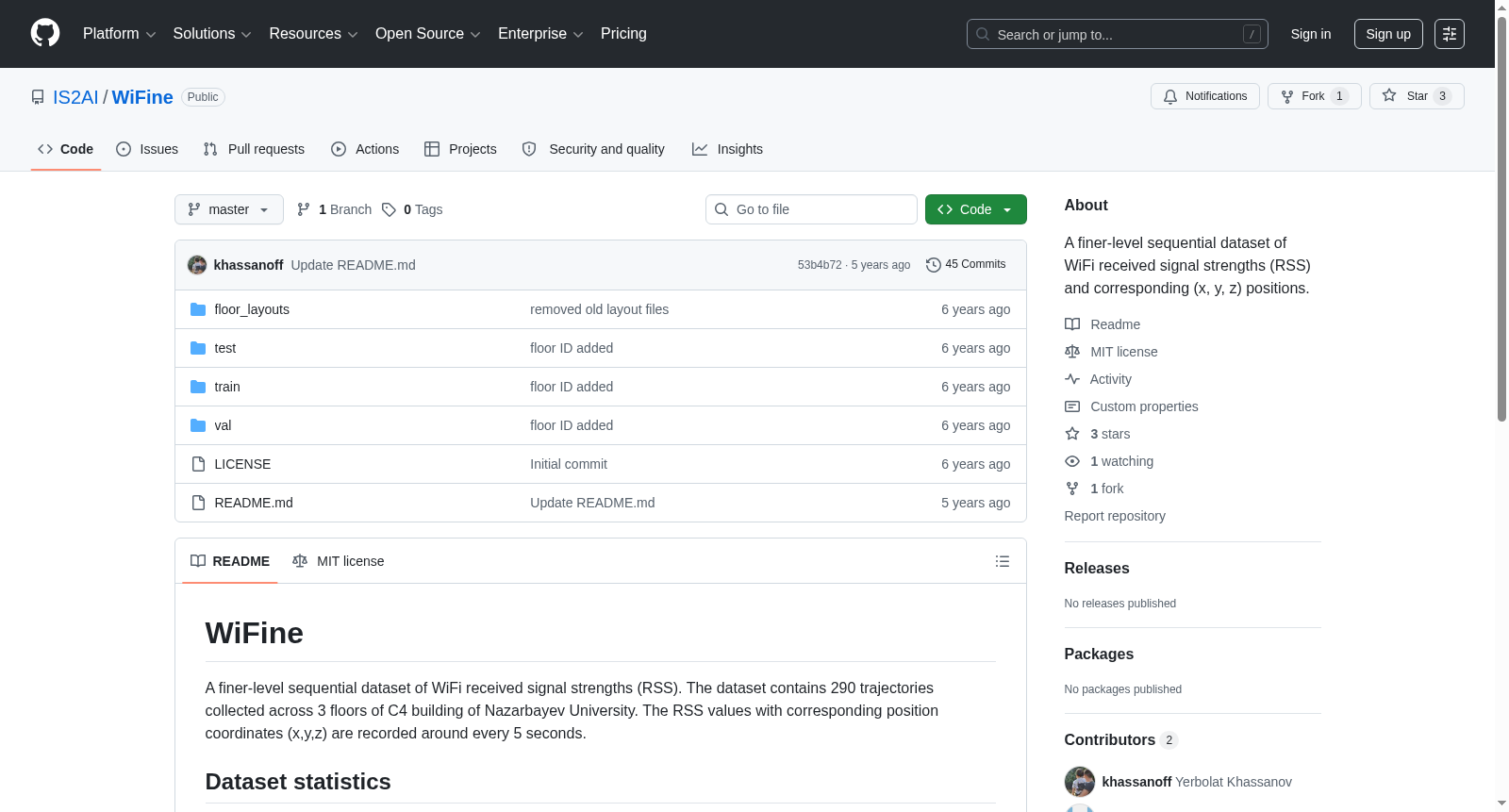Open the LICENSE file
Screen dimensions: 1509x812
coord(242,464)
